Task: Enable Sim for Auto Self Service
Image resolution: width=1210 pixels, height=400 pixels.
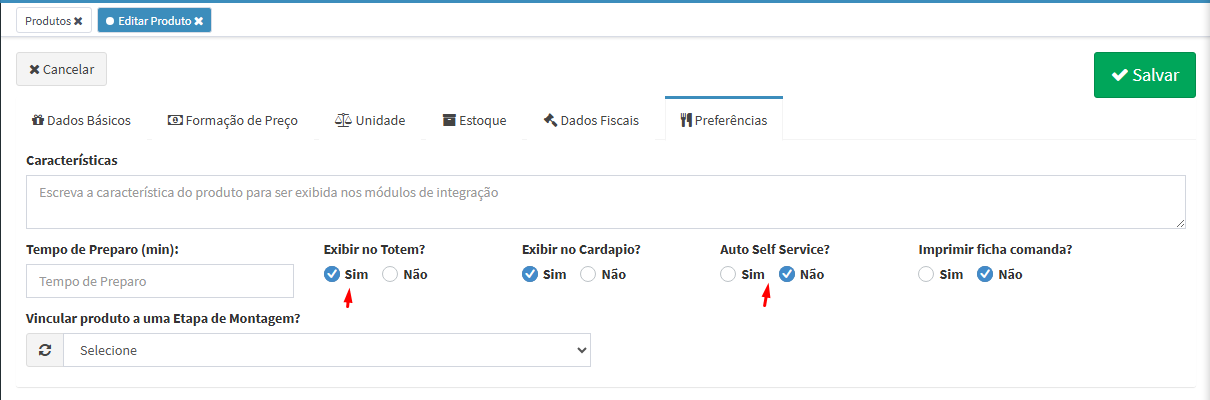Action: click(728, 274)
